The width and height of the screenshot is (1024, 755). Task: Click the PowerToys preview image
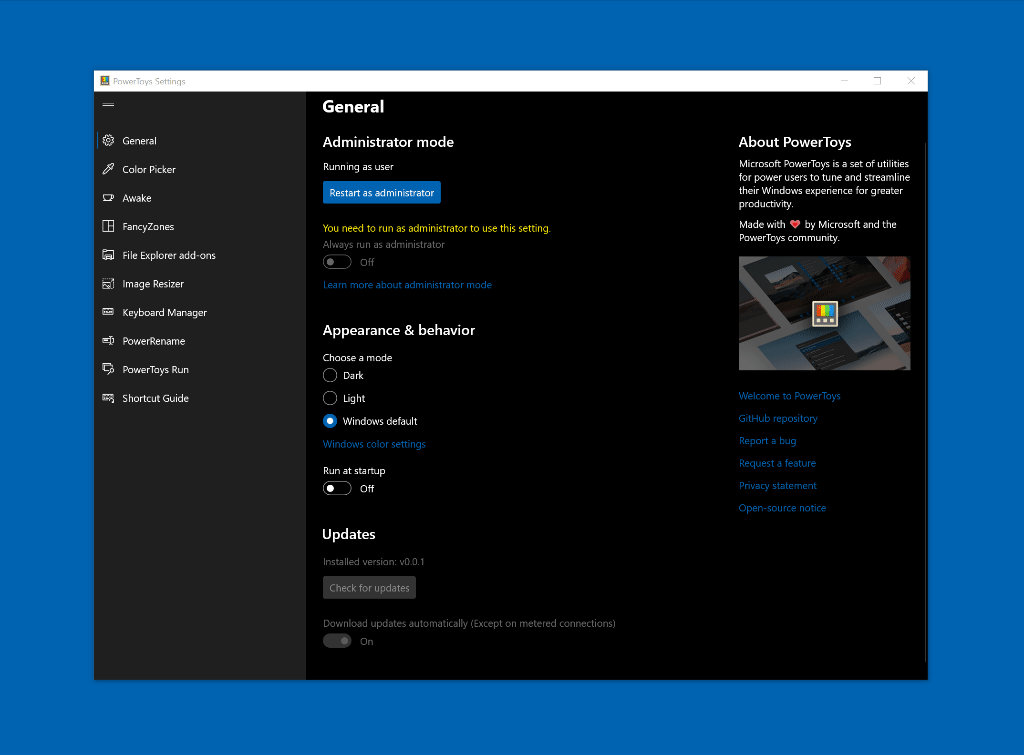point(824,313)
